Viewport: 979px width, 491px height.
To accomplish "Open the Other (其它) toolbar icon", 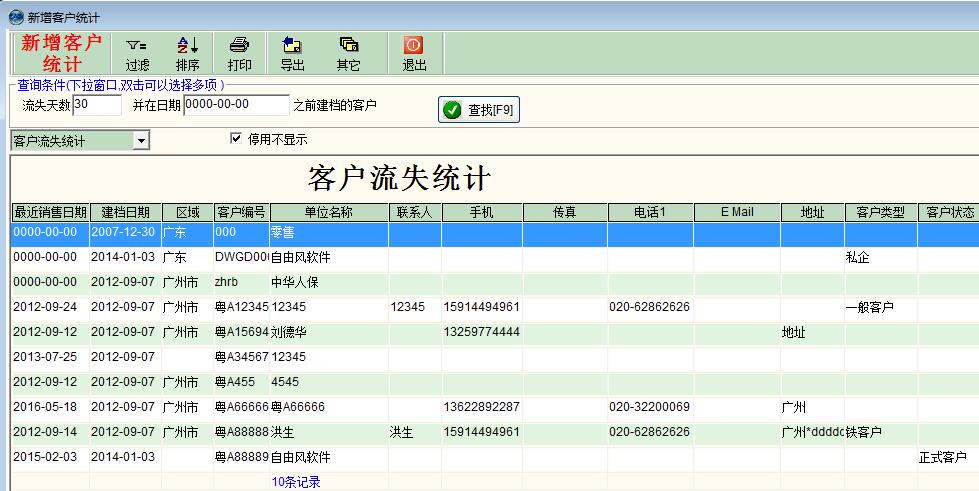I will (x=348, y=53).
